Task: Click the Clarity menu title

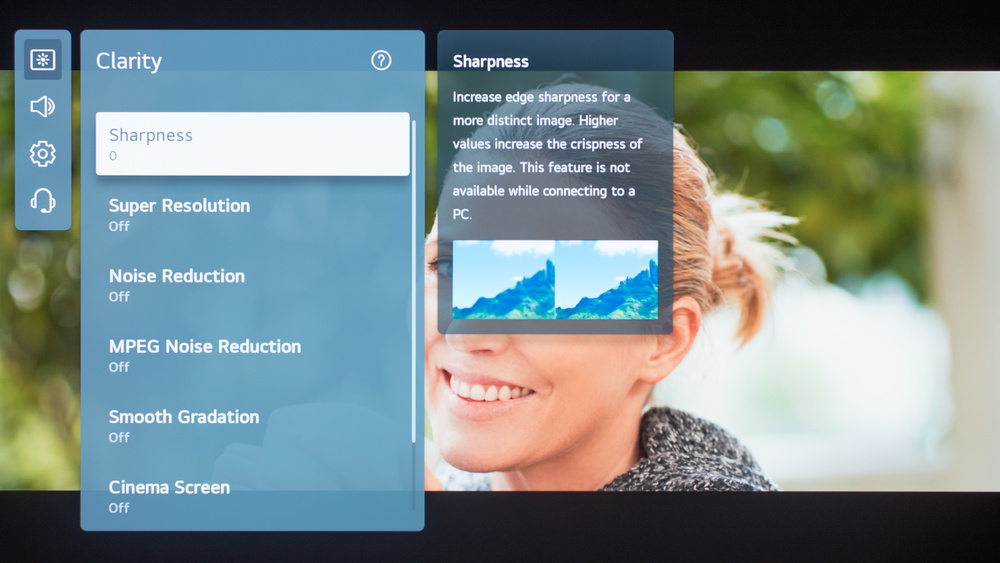Action: (129, 61)
